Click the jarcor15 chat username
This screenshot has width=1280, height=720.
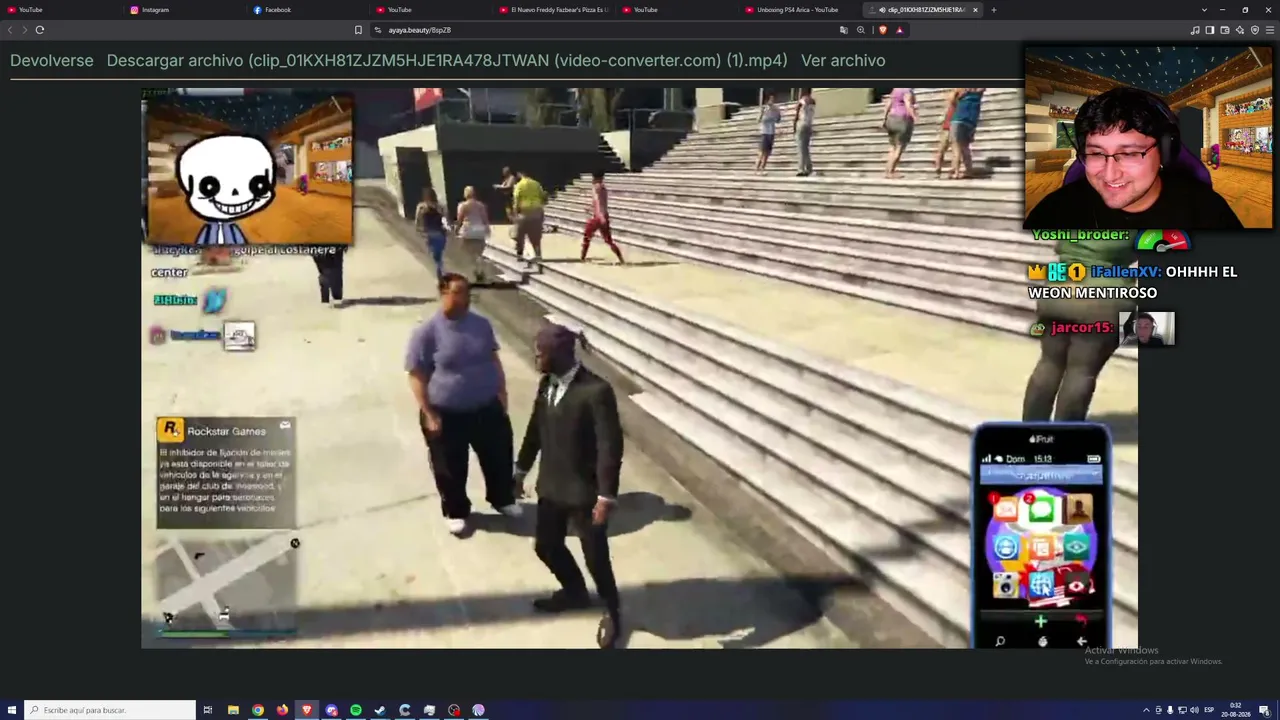pyautogui.click(x=1082, y=328)
